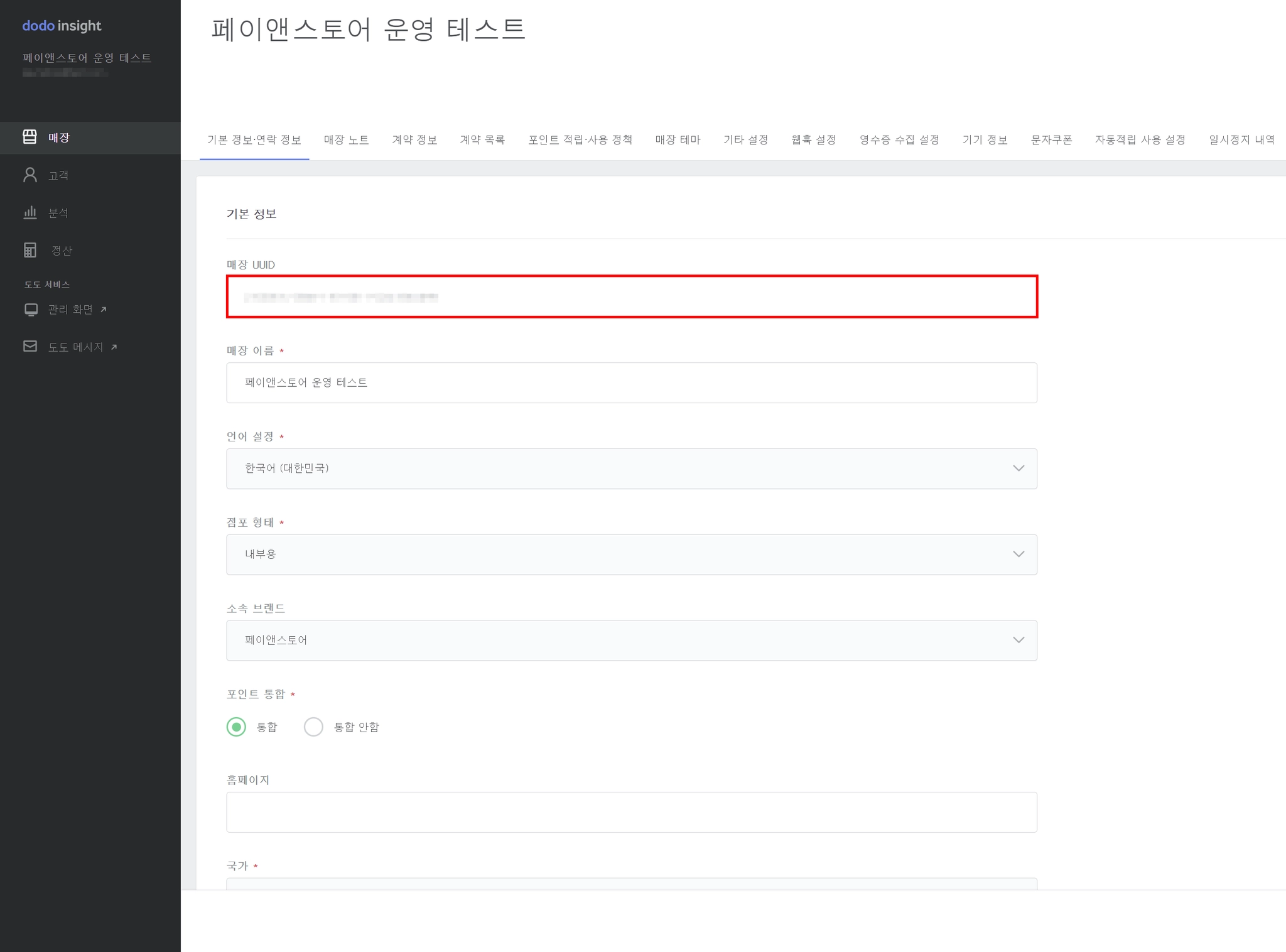Expand the 소속 브랜드 dropdown
1286x952 pixels.
(631, 641)
